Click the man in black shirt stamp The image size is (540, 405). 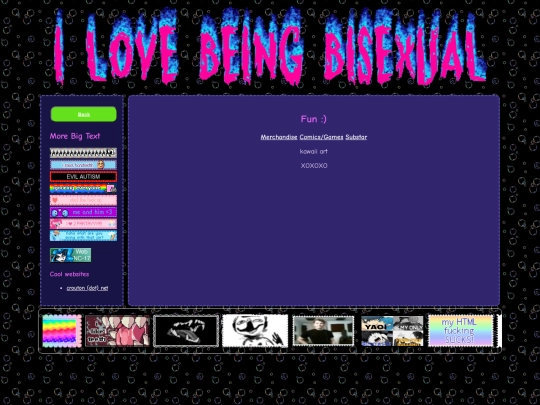323,331
